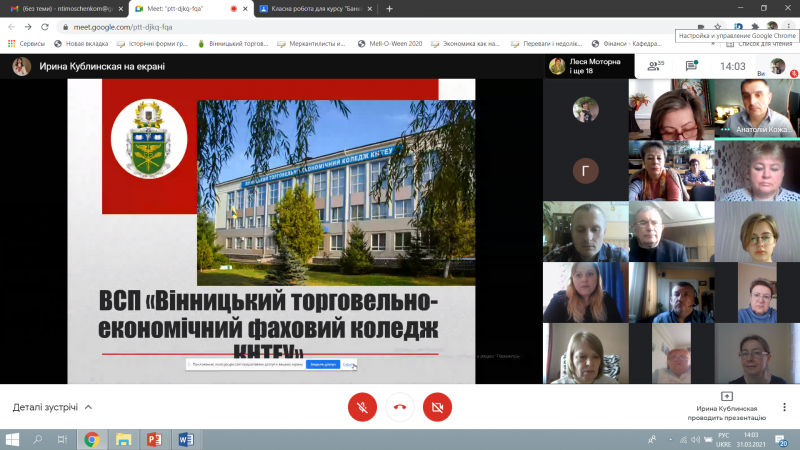
Task: Select Анатолій Кожа... video tile
Action: tap(757, 109)
